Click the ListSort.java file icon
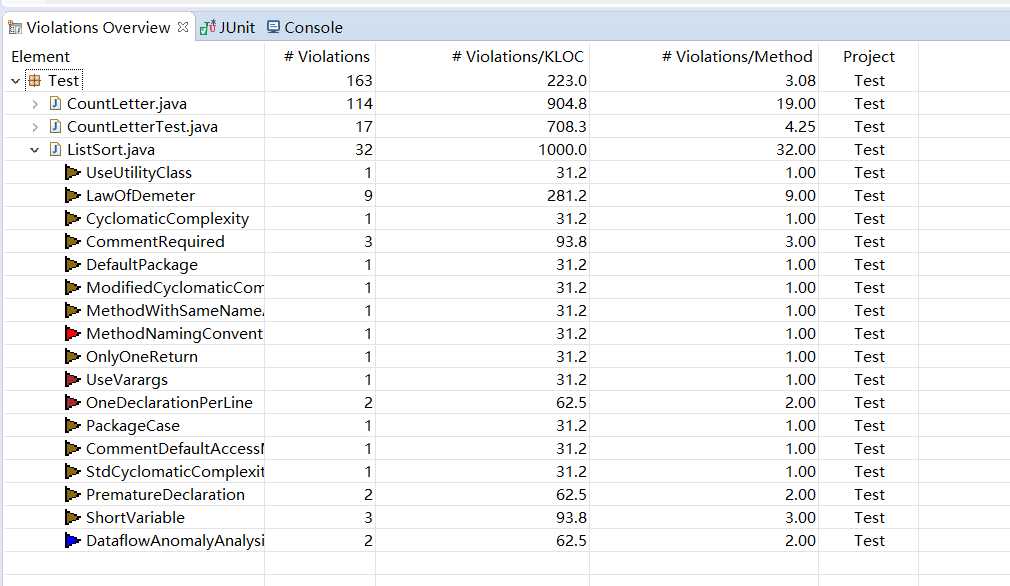The image size is (1010, 586). coord(55,149)
